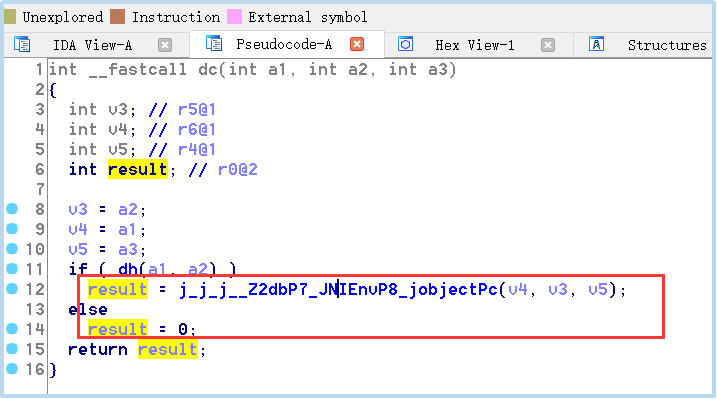Close the Hex View-1 tab
This screenshot has width=718, height=399.
coord(548,45)
